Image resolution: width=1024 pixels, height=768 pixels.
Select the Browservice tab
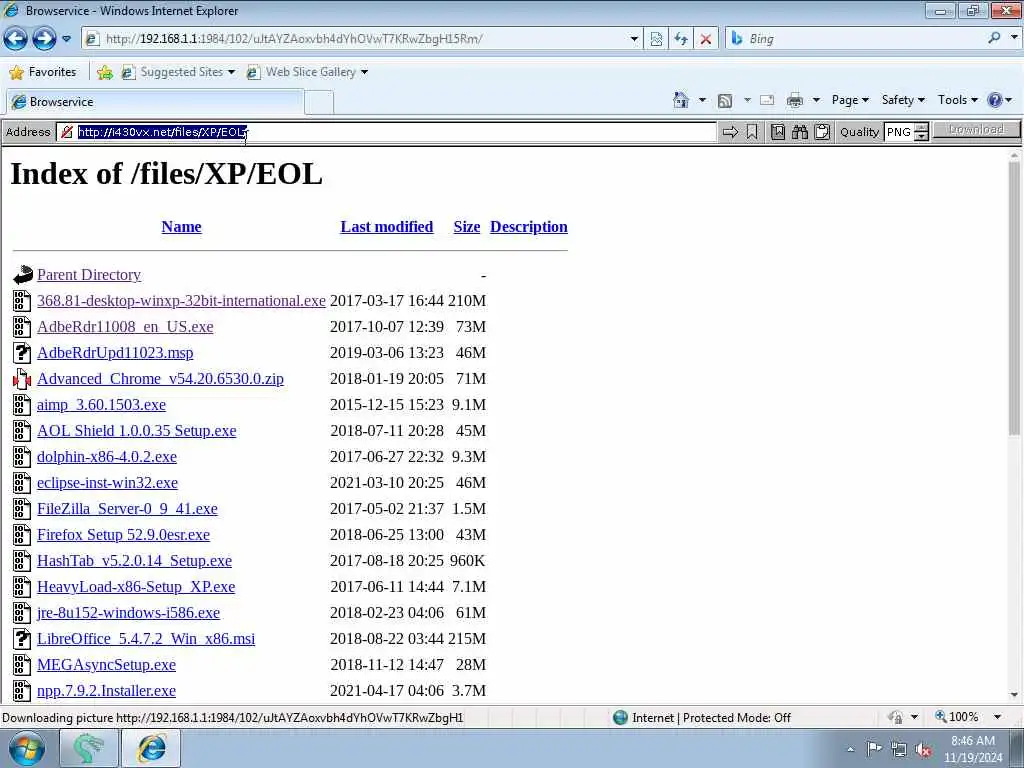click(155, 102)
